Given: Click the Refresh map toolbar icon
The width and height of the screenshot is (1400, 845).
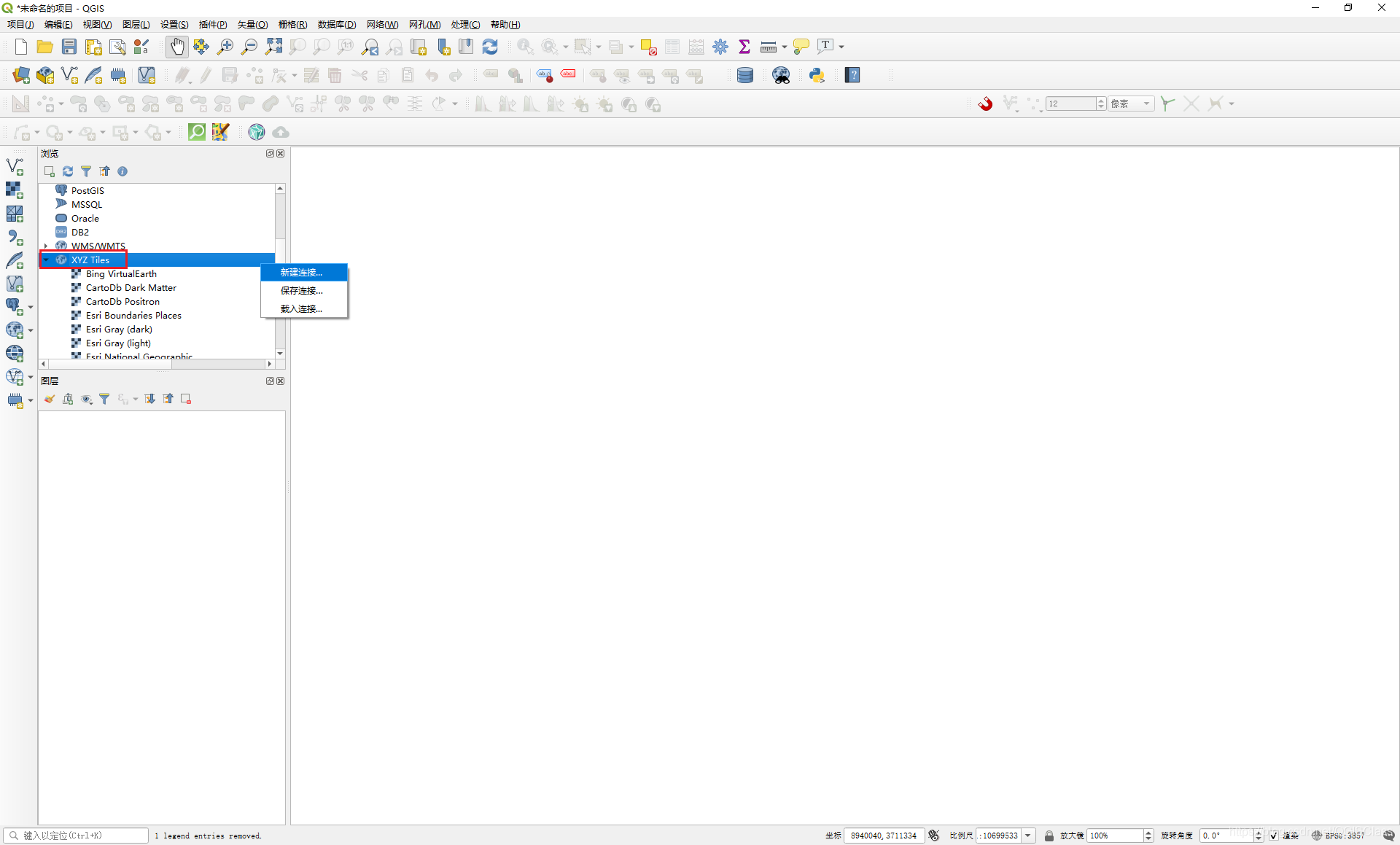Looking at the screenshot, I should tap(490, 47).
